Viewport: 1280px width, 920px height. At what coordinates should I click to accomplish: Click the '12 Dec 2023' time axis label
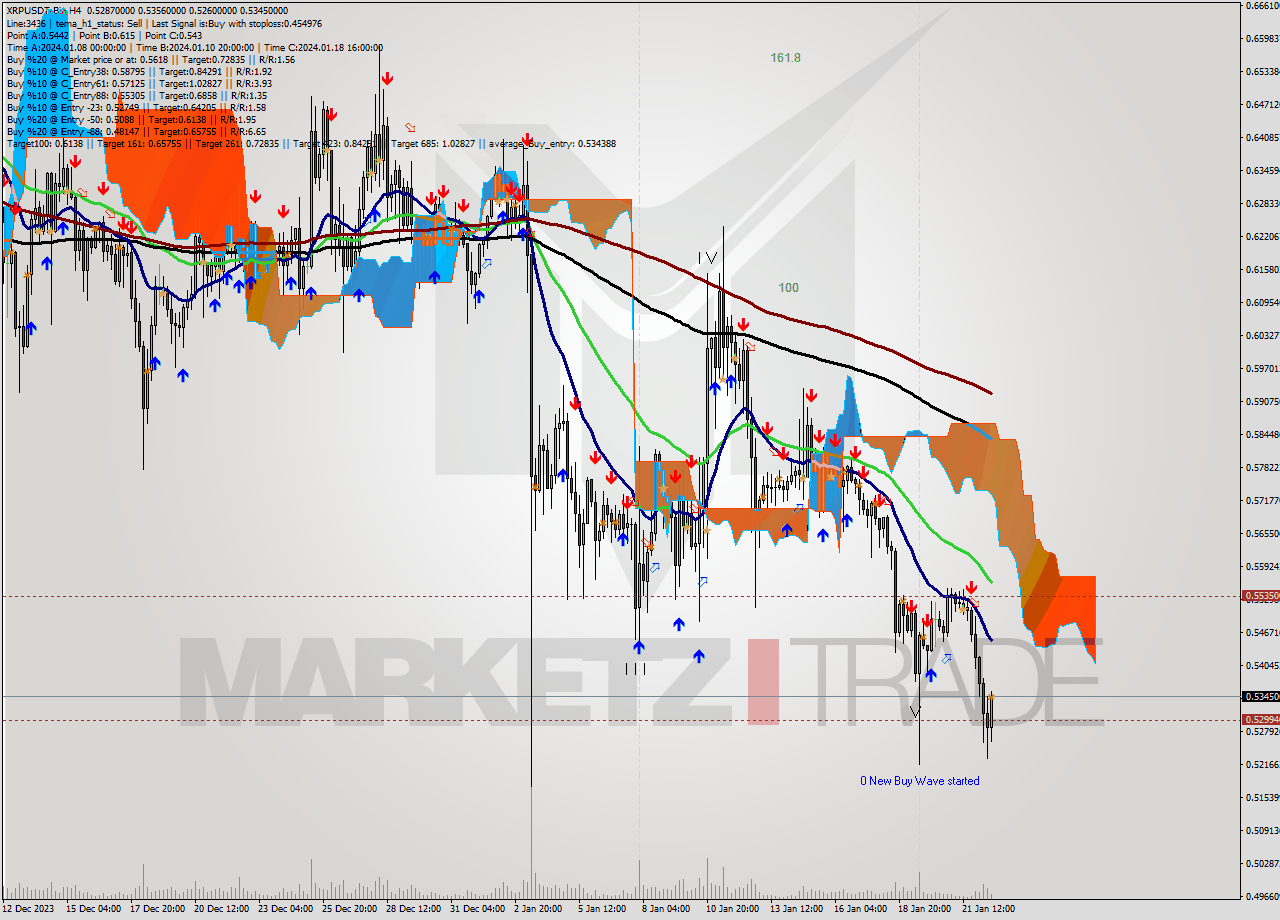29,909
